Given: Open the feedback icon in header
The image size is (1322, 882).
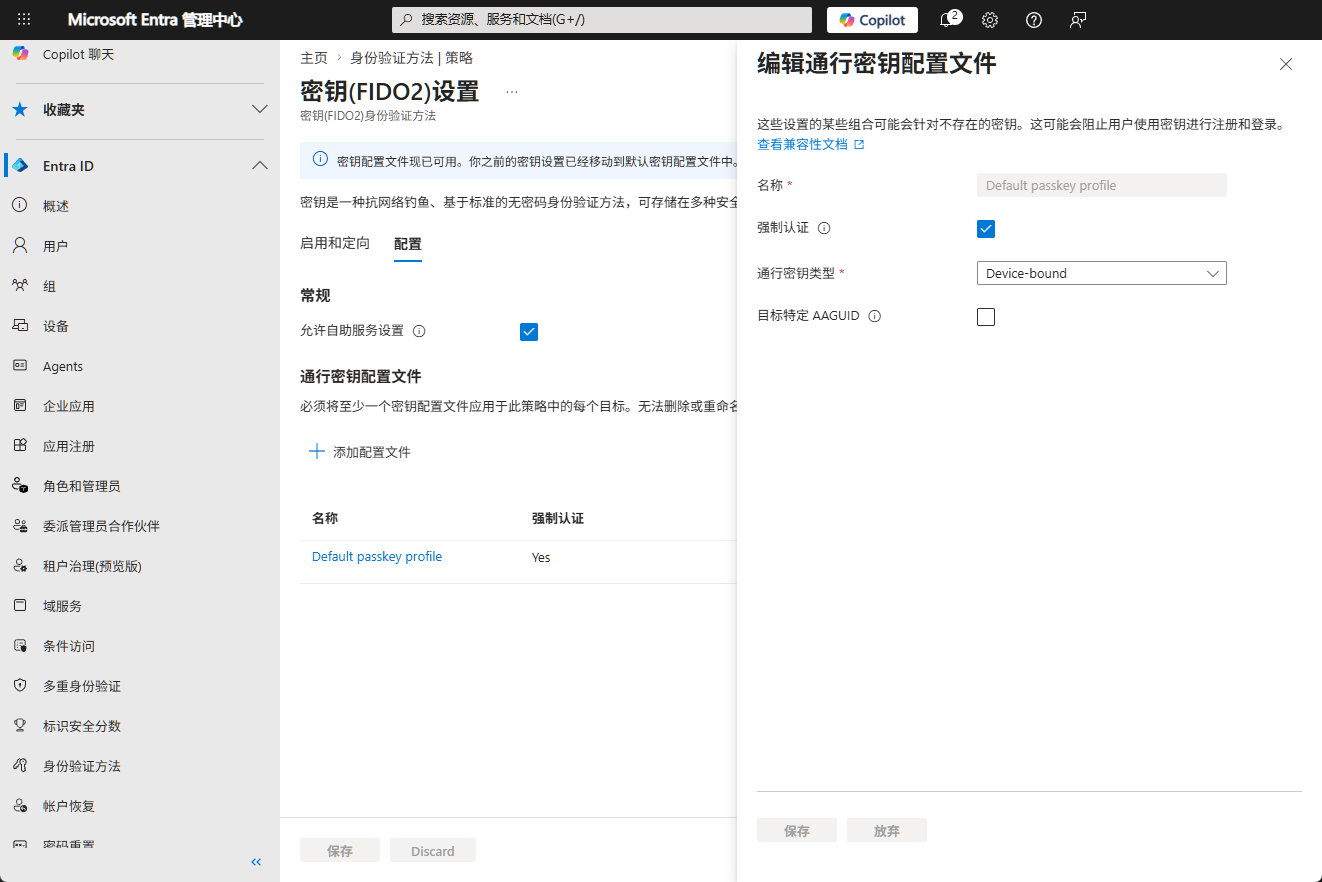Looking at the screenshot, I should pyautogui.click(x=1078, y=20).
